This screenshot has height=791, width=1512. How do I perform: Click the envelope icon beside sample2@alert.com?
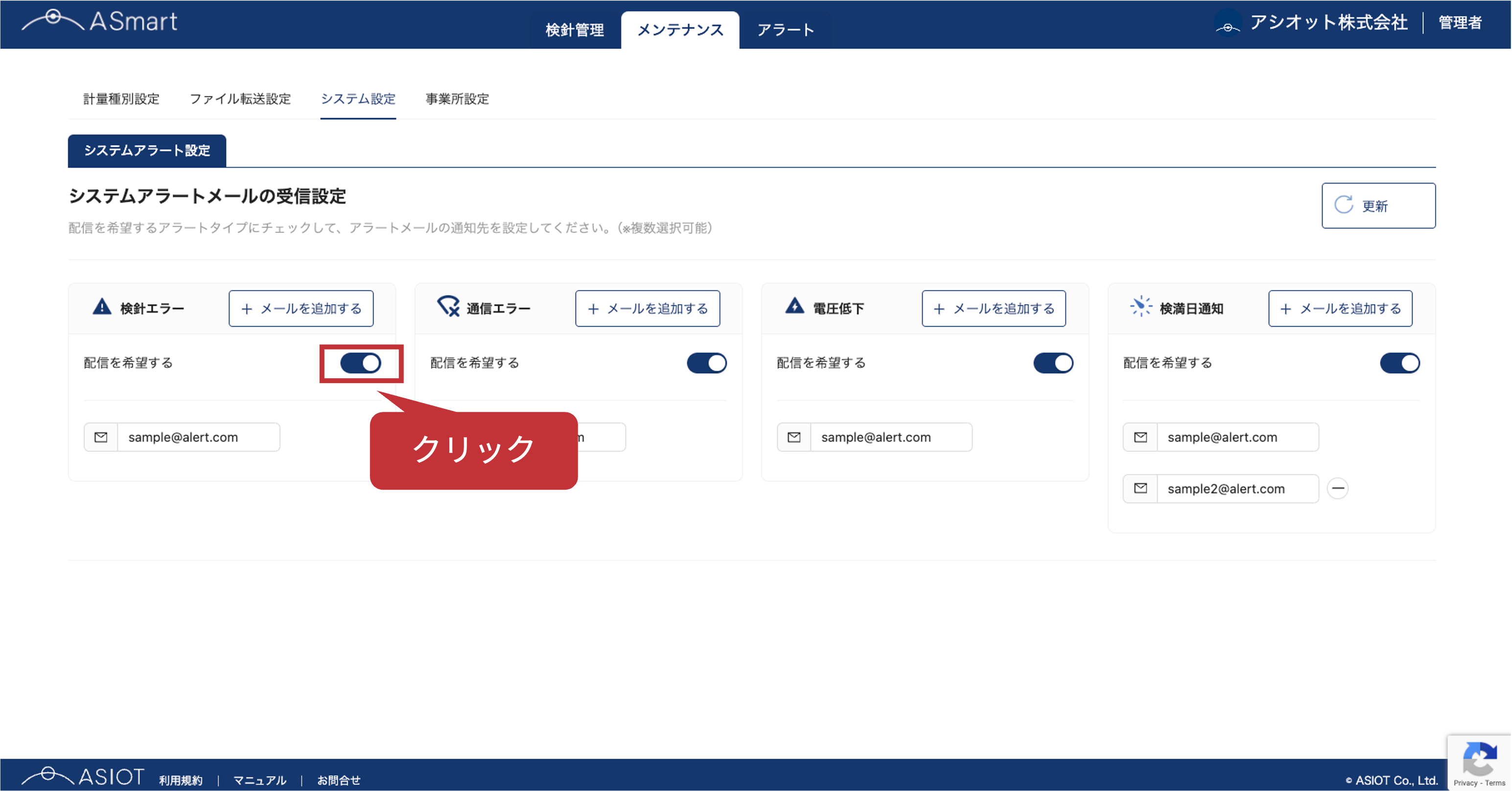(1140, 488)
